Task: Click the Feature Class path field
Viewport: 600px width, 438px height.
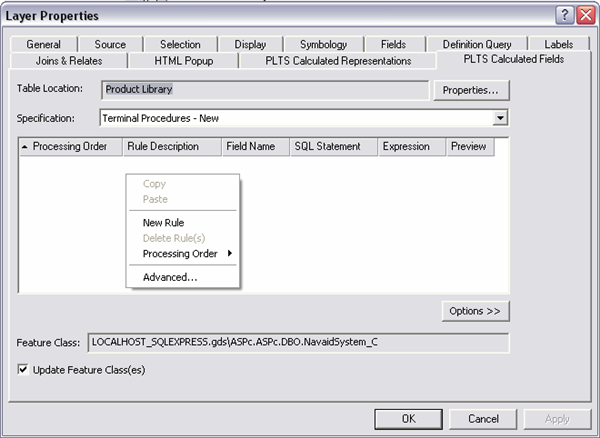Action: pos(298,343)
